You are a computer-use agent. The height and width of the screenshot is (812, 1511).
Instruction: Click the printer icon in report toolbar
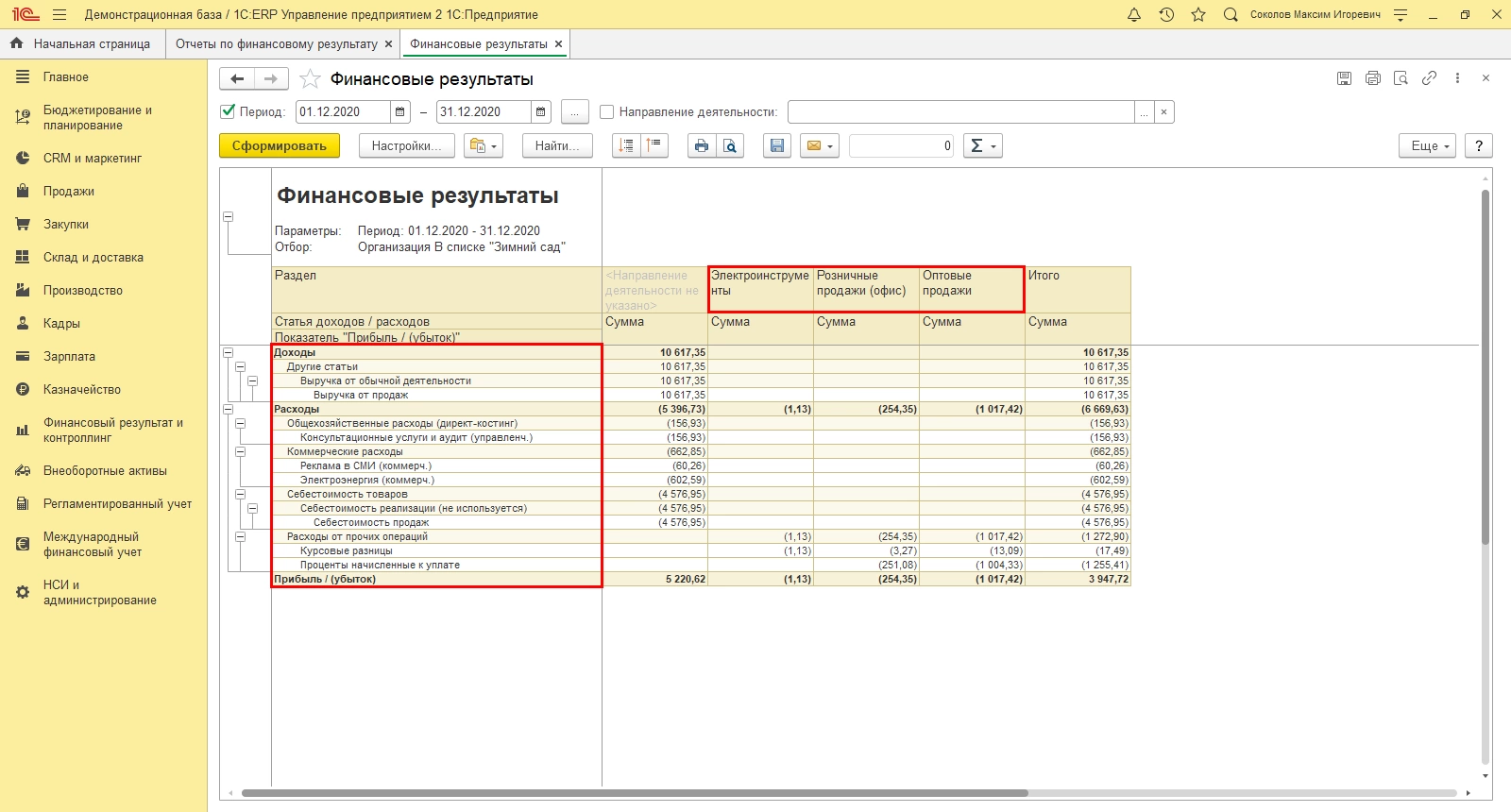tap(701, 145)
